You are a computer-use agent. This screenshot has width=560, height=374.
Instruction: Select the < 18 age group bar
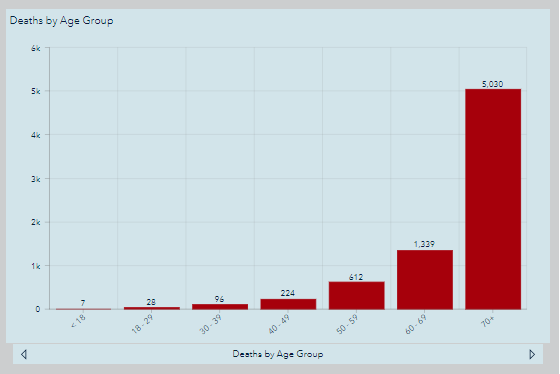tap(84, 309)
